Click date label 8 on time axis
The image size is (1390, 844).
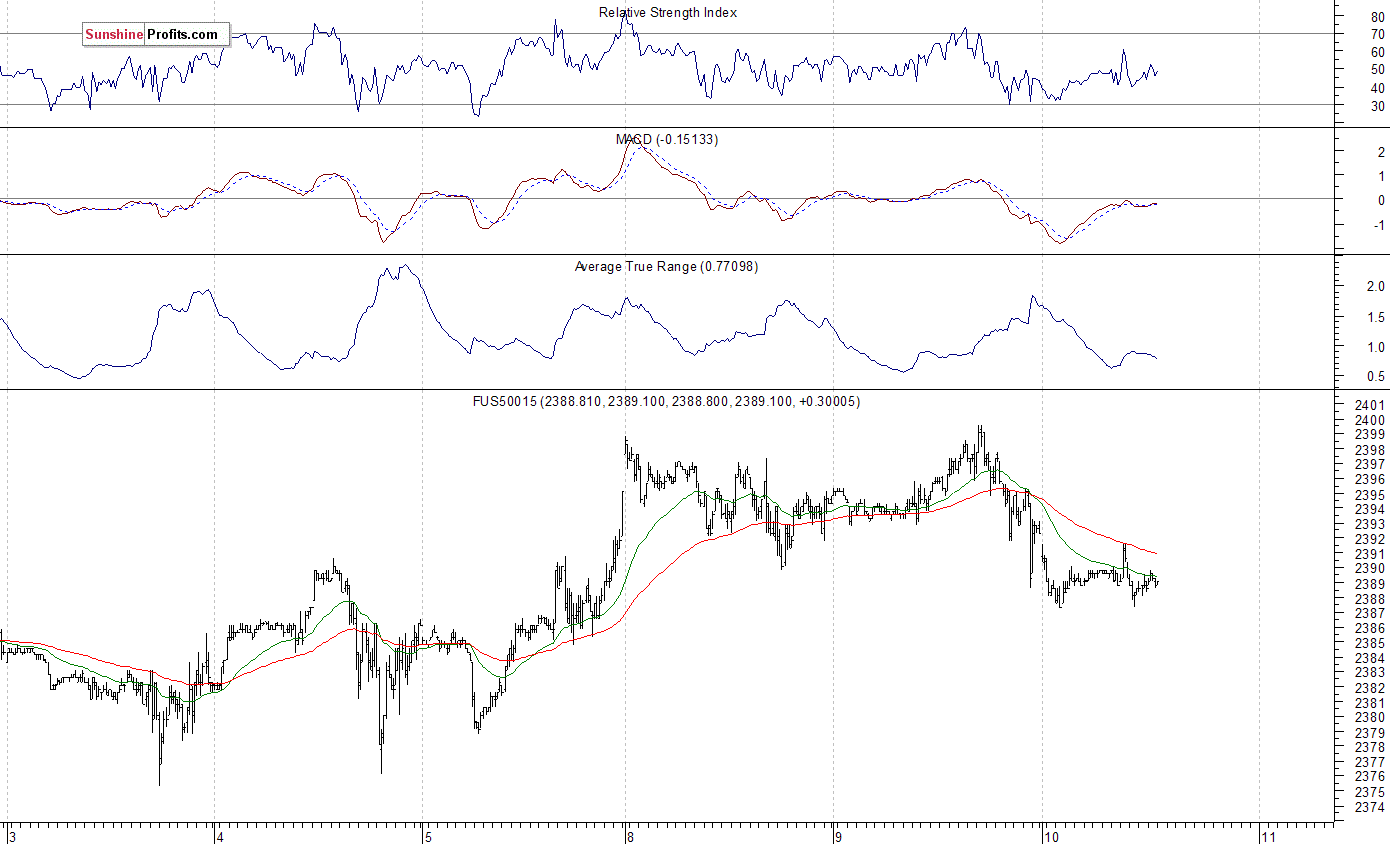pos(629,836)
